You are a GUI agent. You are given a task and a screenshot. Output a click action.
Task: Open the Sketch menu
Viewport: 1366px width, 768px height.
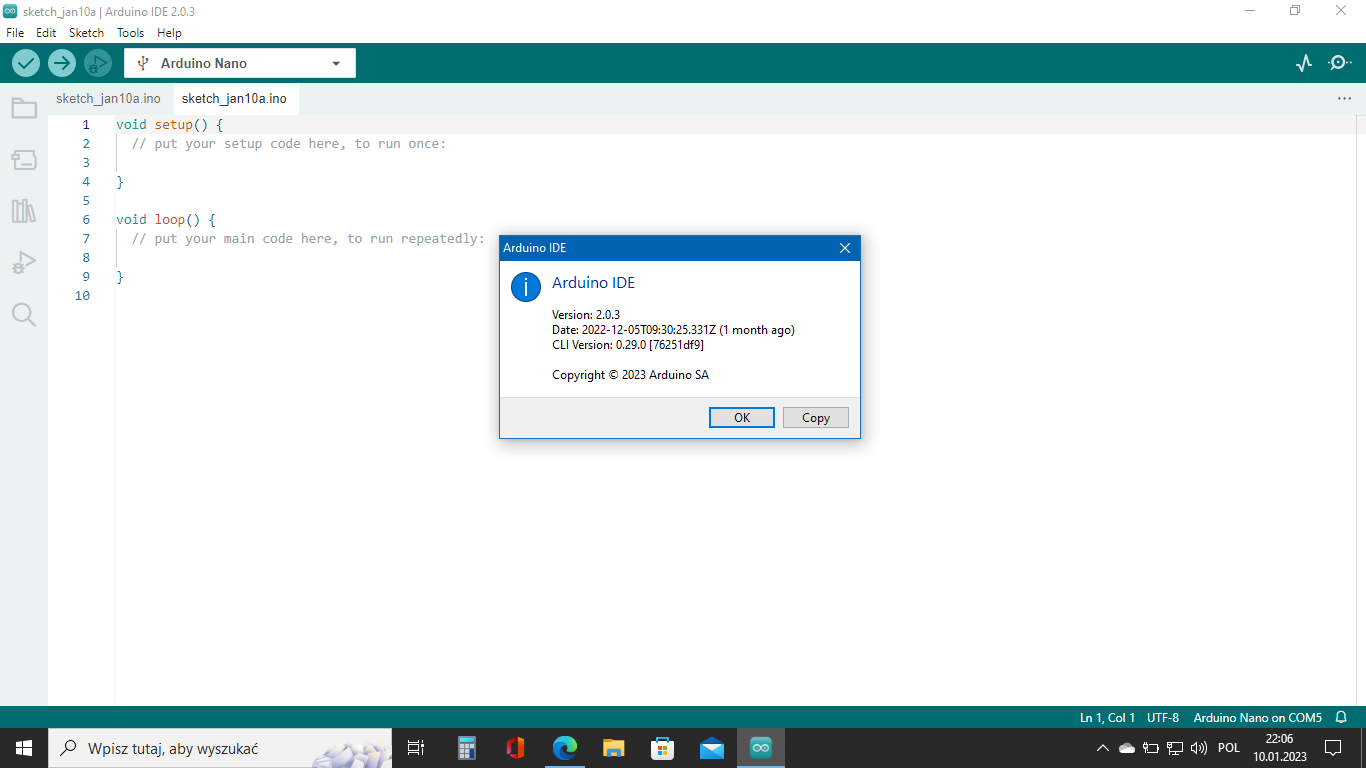(86, 33)
